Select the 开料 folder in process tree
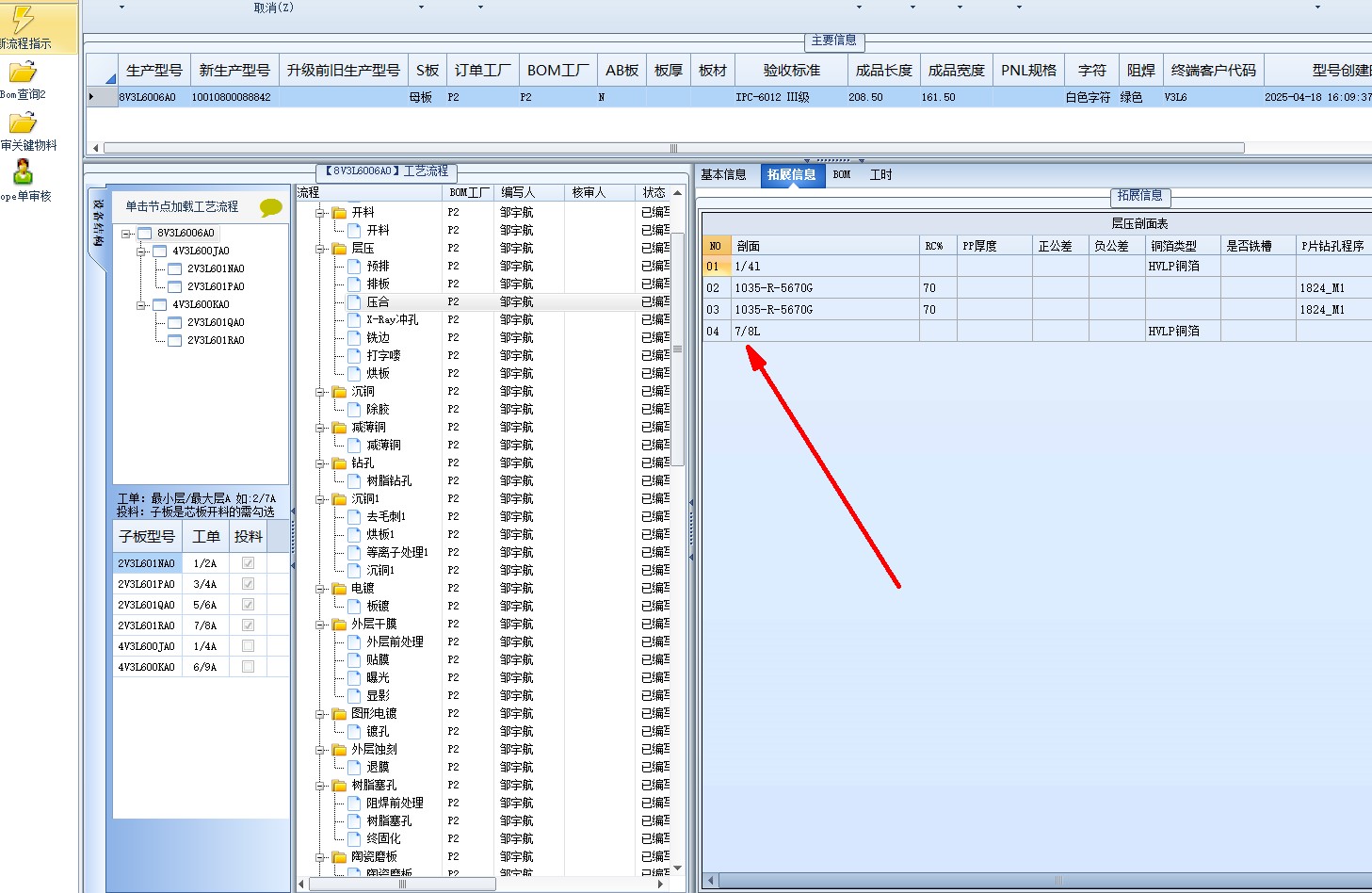 [x=363, y=212]
